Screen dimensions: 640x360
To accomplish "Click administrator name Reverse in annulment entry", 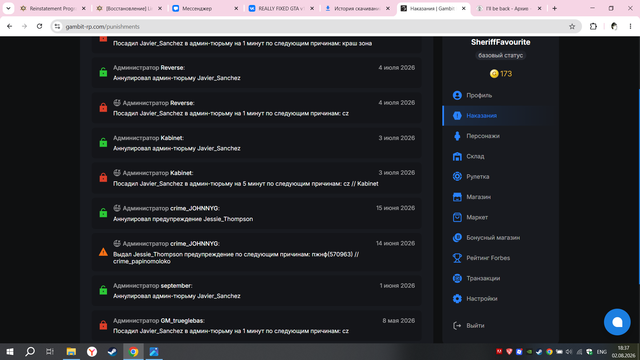I will tap(172, 68).
